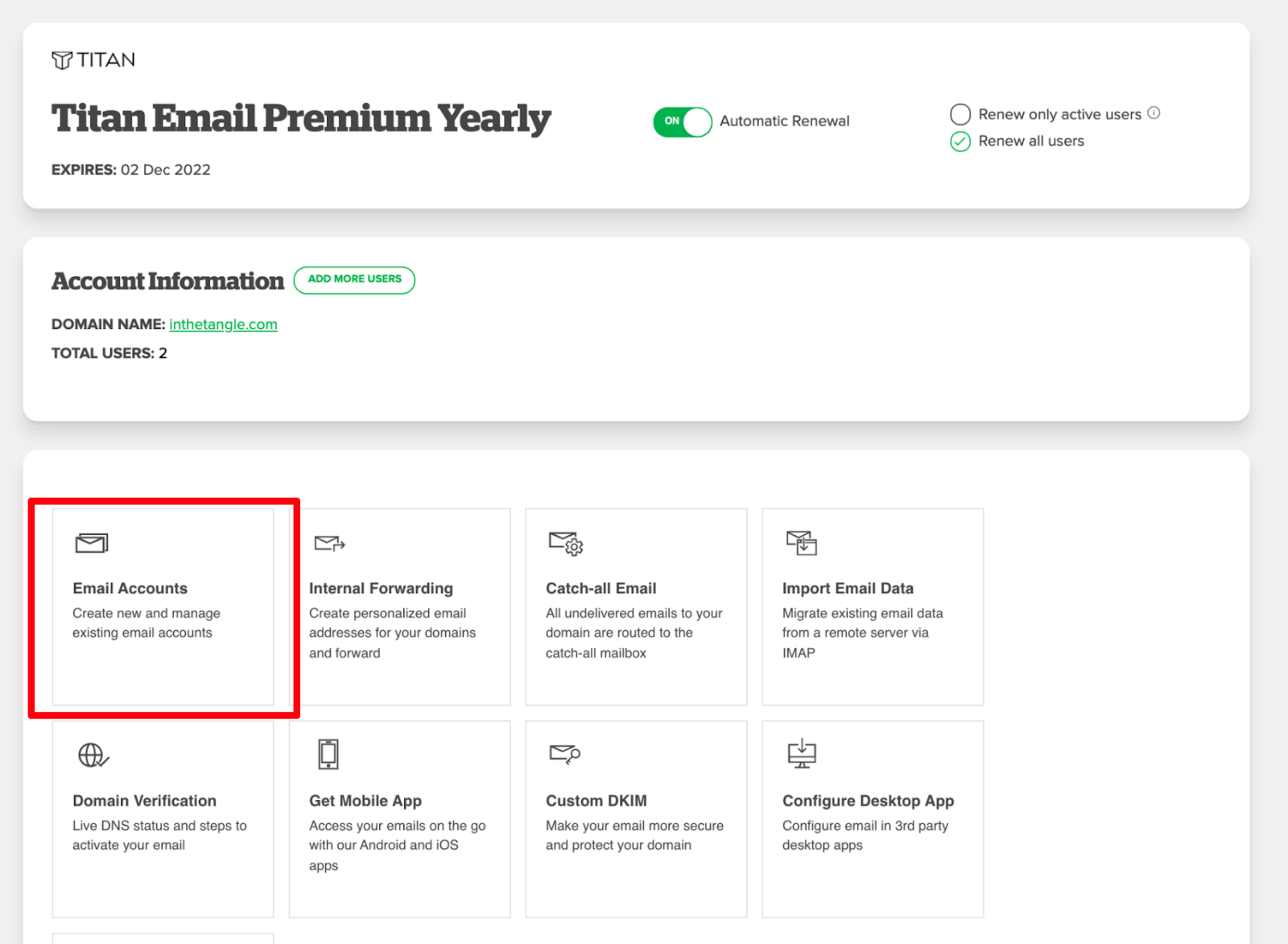Click the Domain Verification globe icon
1288x944 pixels.
93,755
